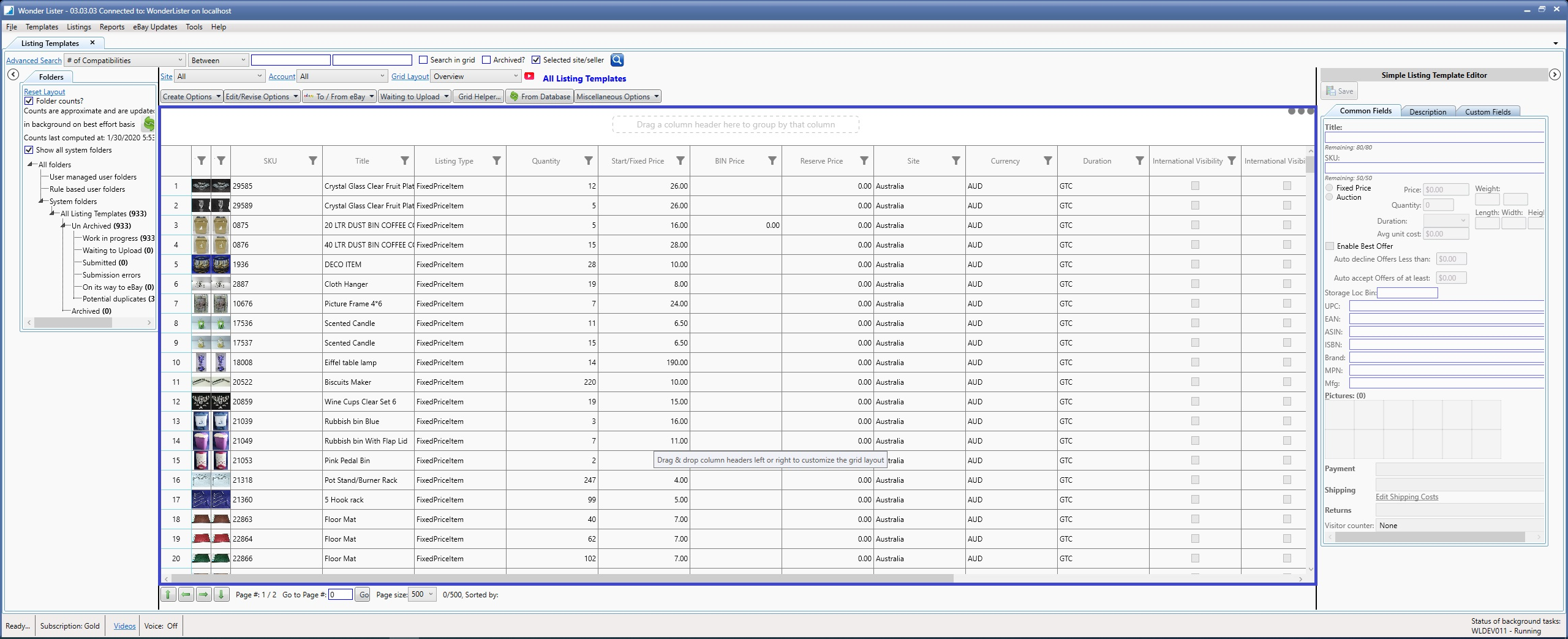Click the Title input field in editor

tap(1434, 137)
